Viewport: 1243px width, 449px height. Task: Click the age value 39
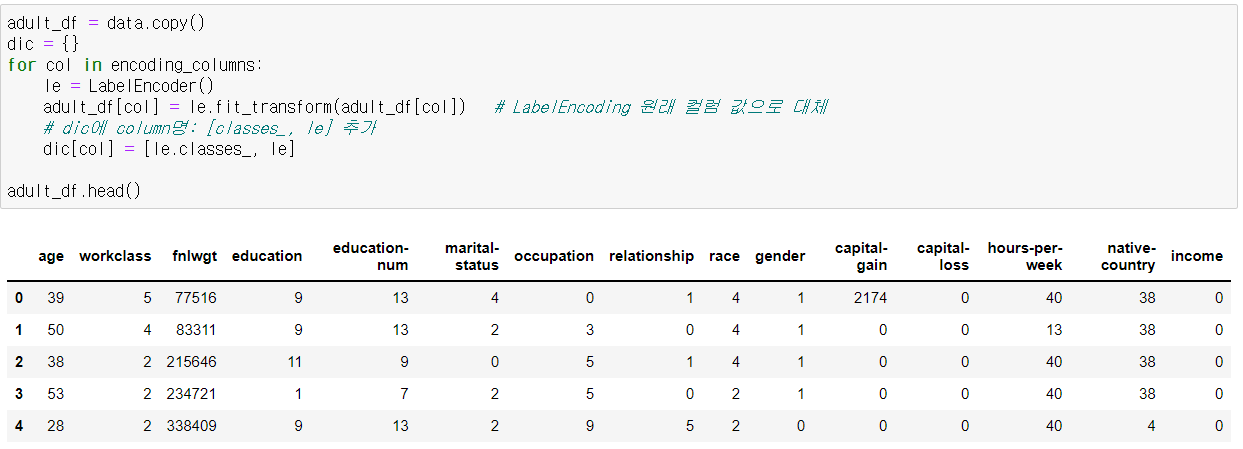[x=54, y=298]
